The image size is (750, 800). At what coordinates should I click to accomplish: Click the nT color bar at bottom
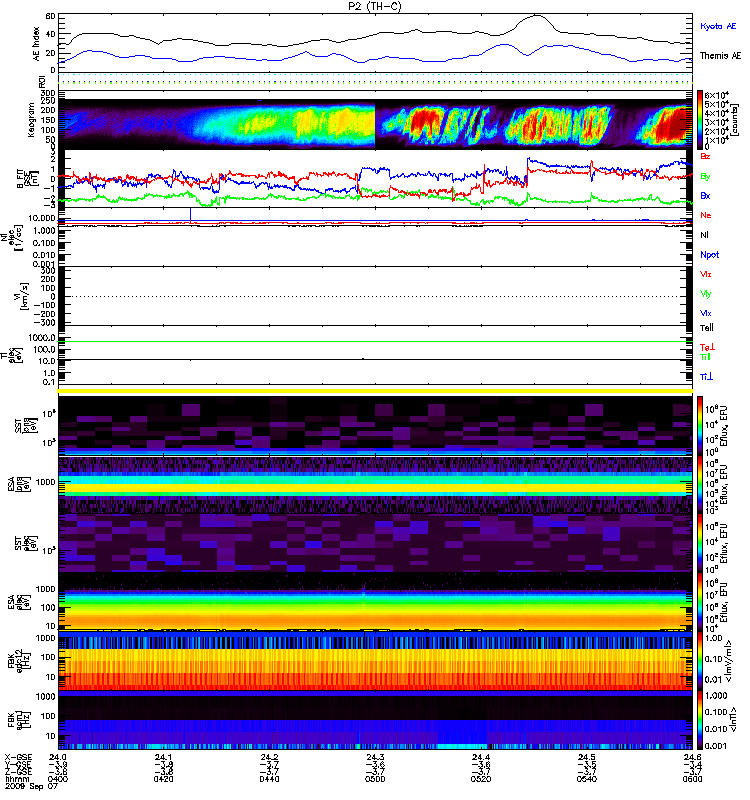click(x=700, y=720)
